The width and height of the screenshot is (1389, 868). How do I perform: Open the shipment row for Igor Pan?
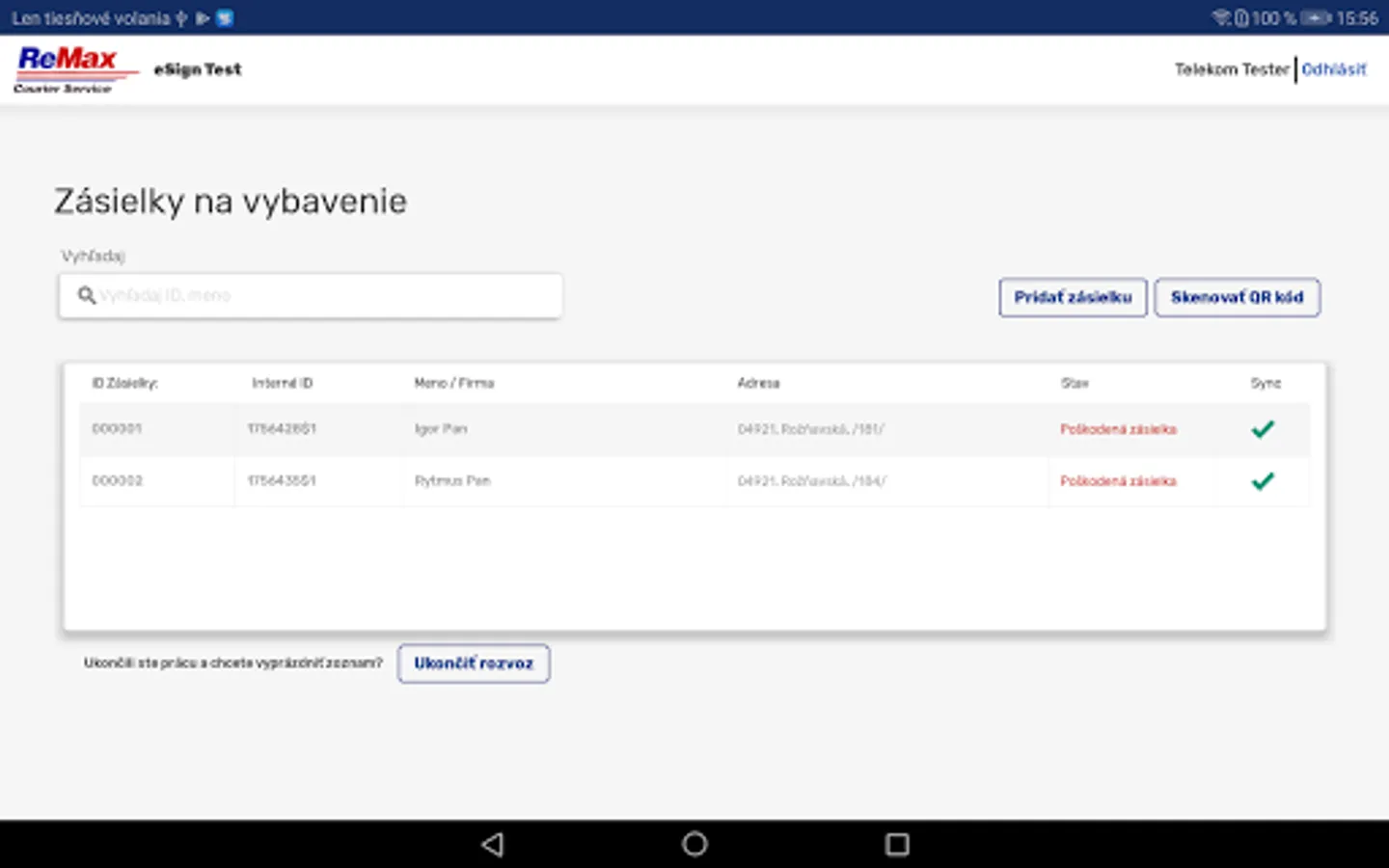pos(694,429)
